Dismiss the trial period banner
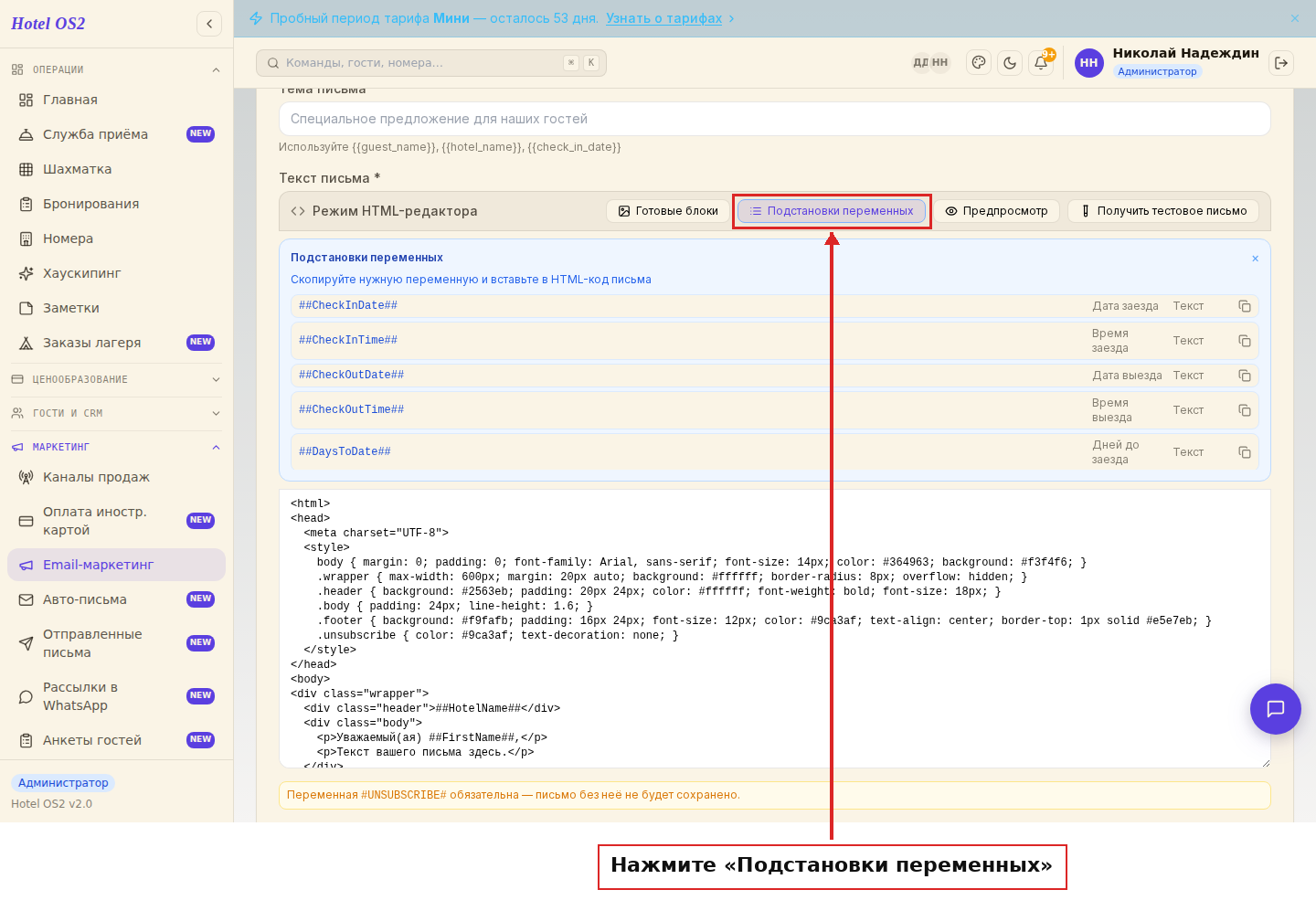Image resolution: width=1316 pixels, height=911 pixels. click(1295, 18)
